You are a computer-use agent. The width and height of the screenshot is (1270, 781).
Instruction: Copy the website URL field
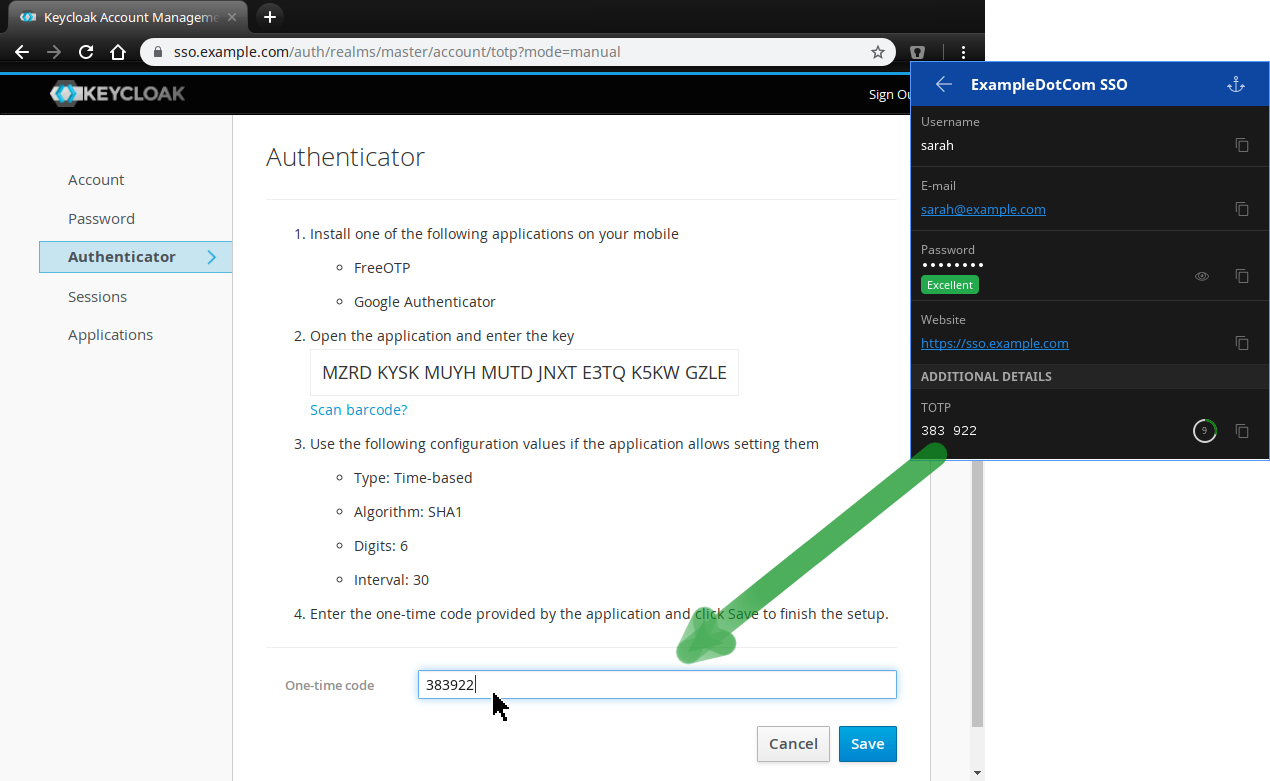pos(1242,343)
